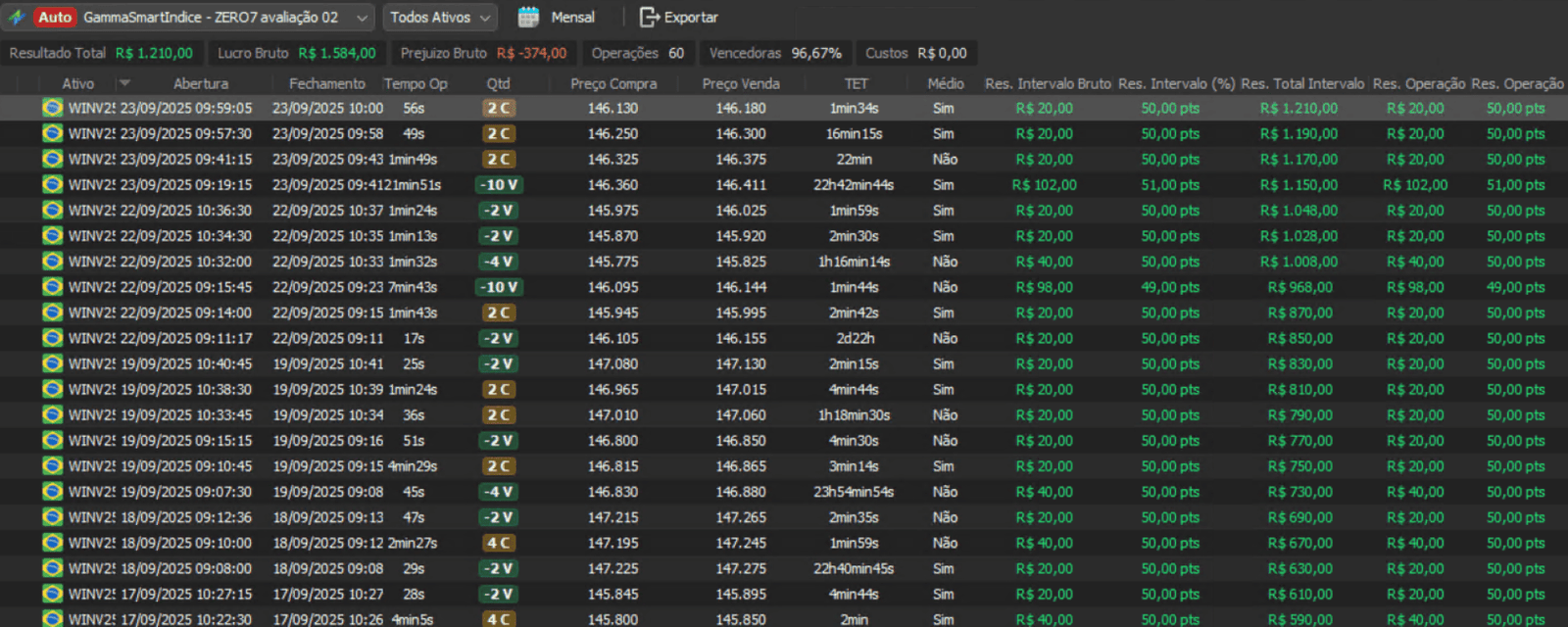Click Brazil flag on 23/09/2025 09:59:05 row
This screenshot has height=627, width=1568.
pyautogui.click(x=52, y=108)
